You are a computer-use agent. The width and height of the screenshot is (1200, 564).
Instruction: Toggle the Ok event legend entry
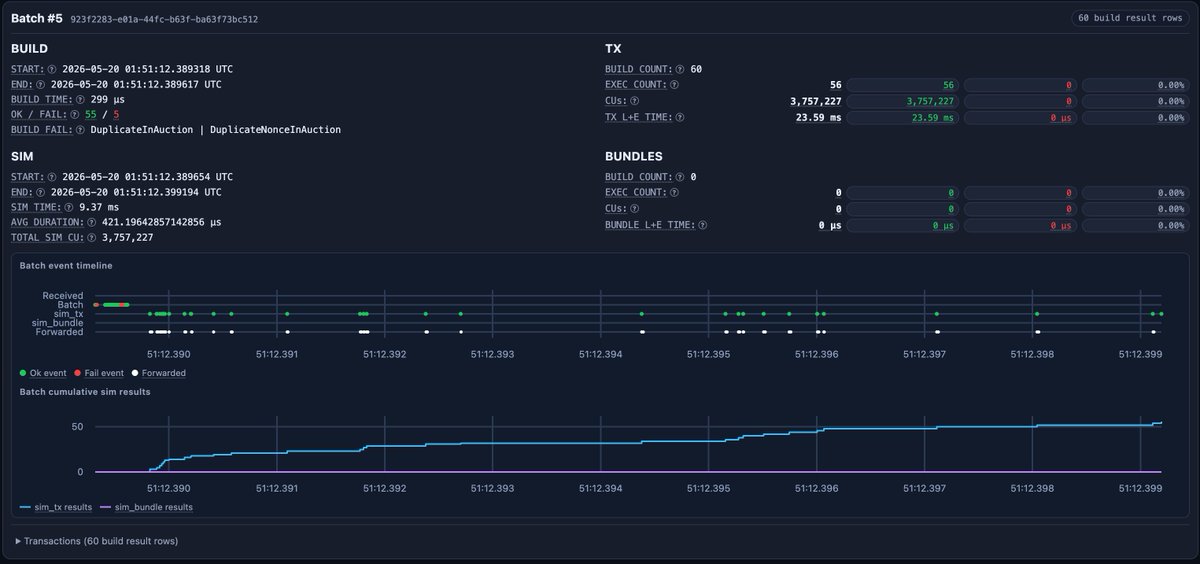point(44,372)
